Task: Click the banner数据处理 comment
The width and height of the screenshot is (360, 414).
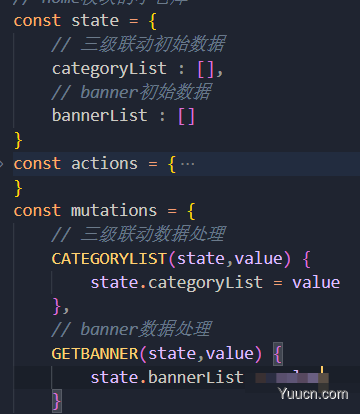Action: tap(132, 329)
